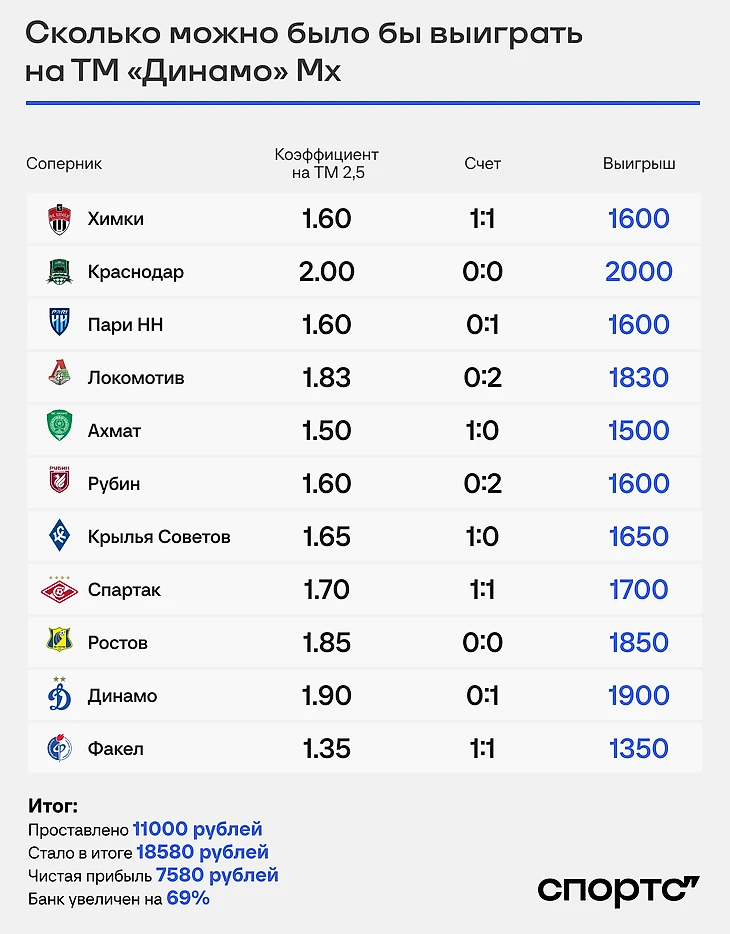Click the 7580 рублей net profit

[217, 875]
